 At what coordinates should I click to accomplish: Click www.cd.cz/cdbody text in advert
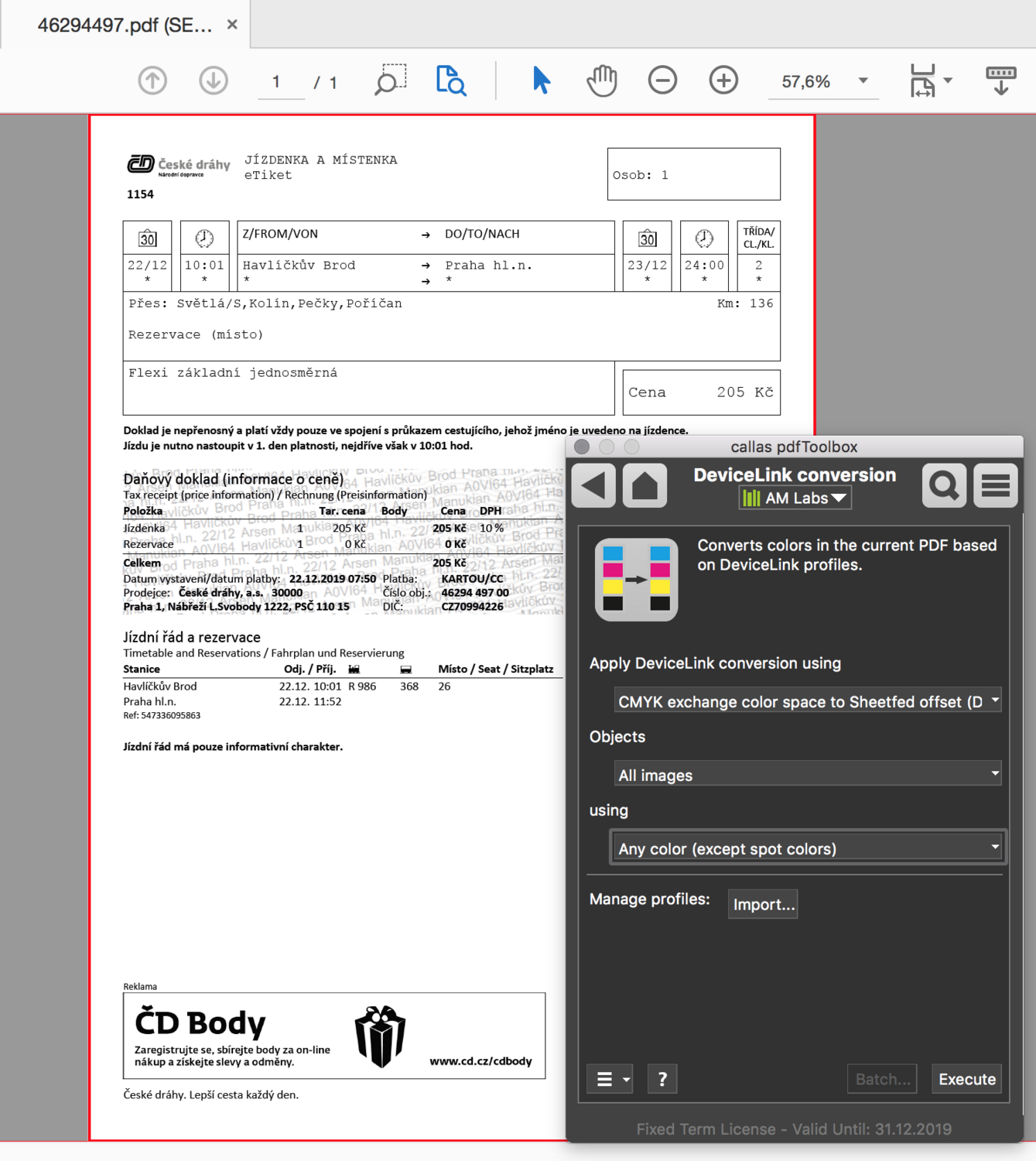[480, 1061]
